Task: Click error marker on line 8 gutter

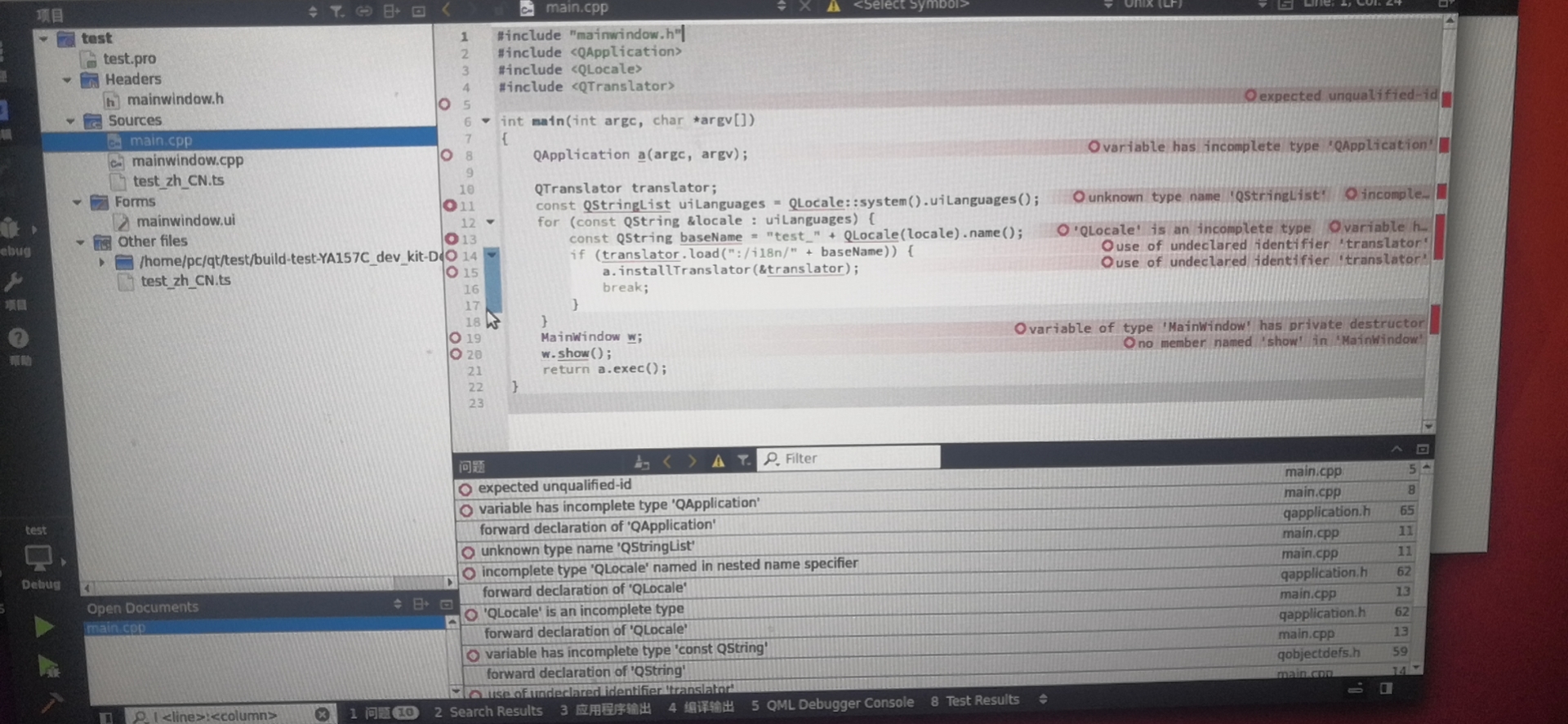Action: [x=447, y=154]
